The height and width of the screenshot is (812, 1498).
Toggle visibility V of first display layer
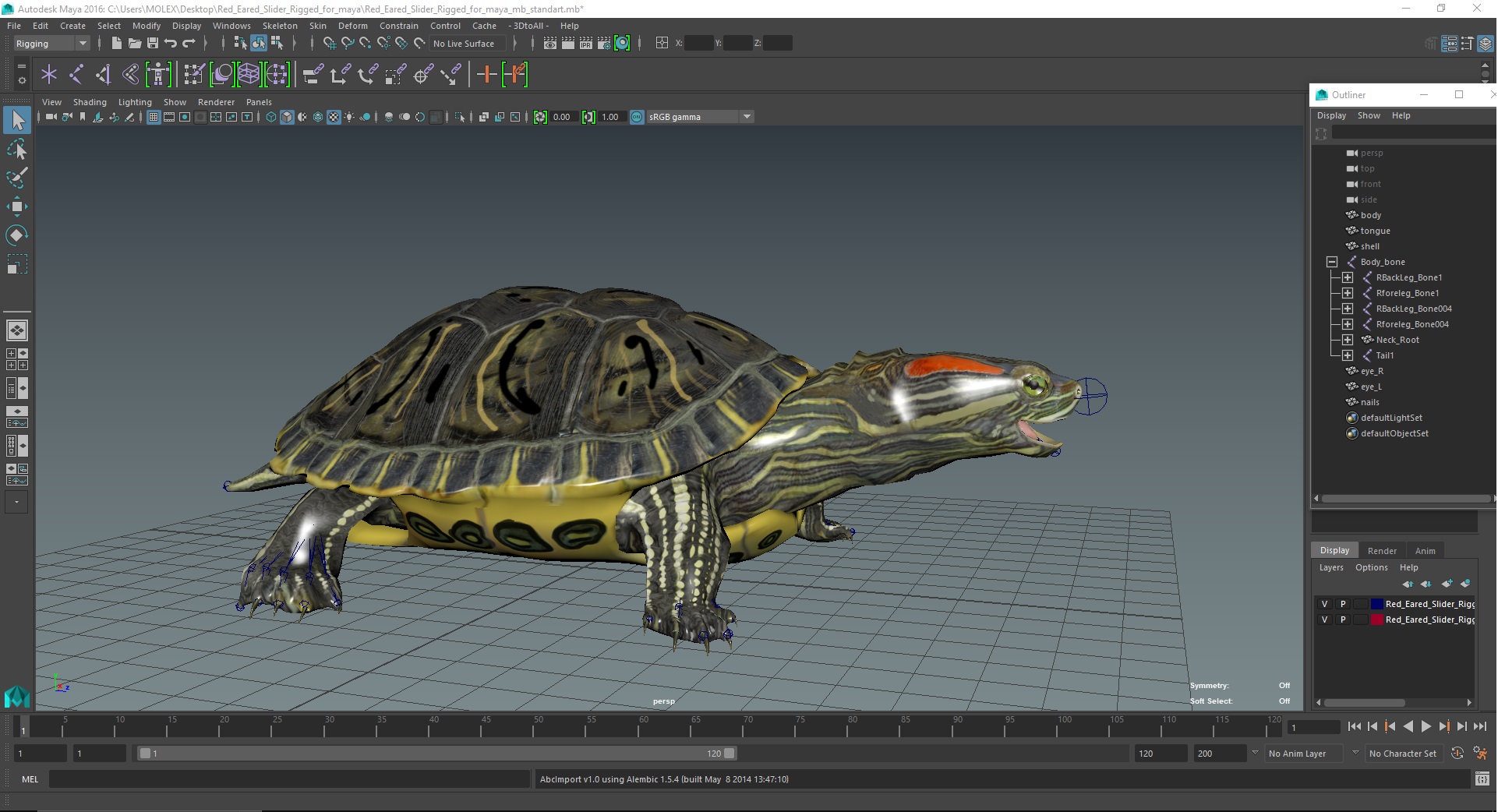[x=1324, y=604]
